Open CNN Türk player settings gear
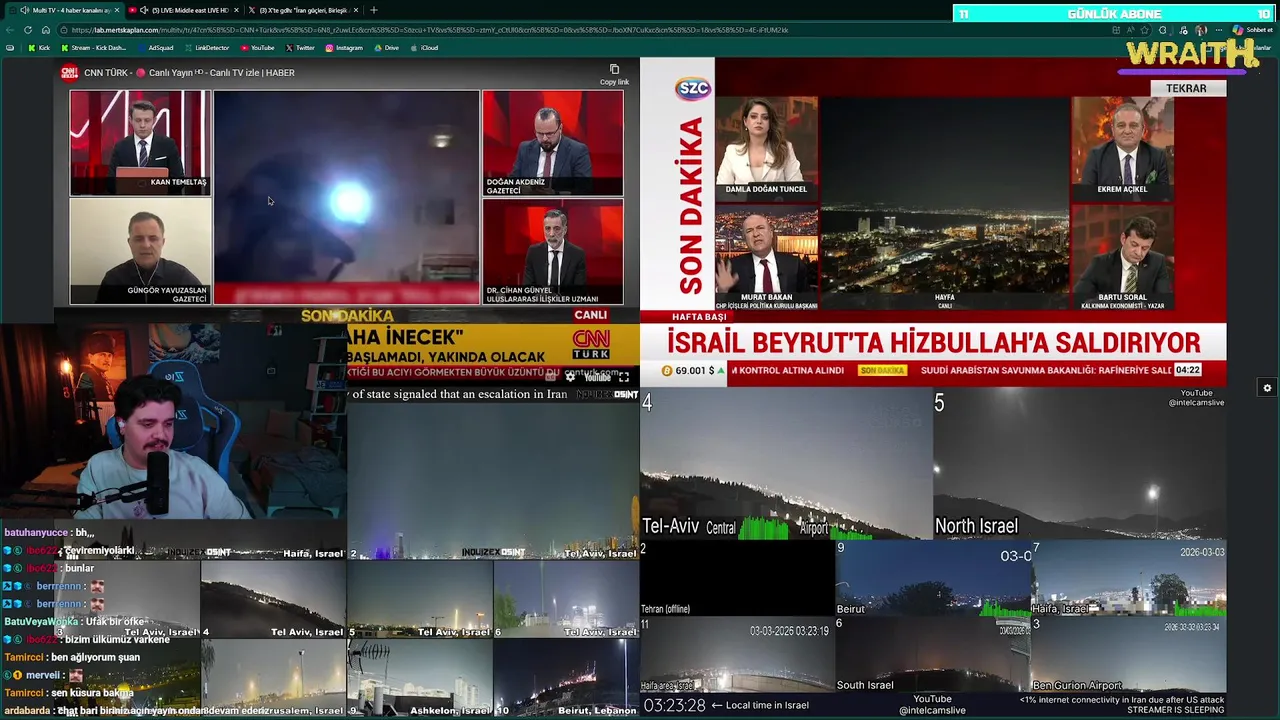Screen dimensions: 1280x720 click(570, 377)
